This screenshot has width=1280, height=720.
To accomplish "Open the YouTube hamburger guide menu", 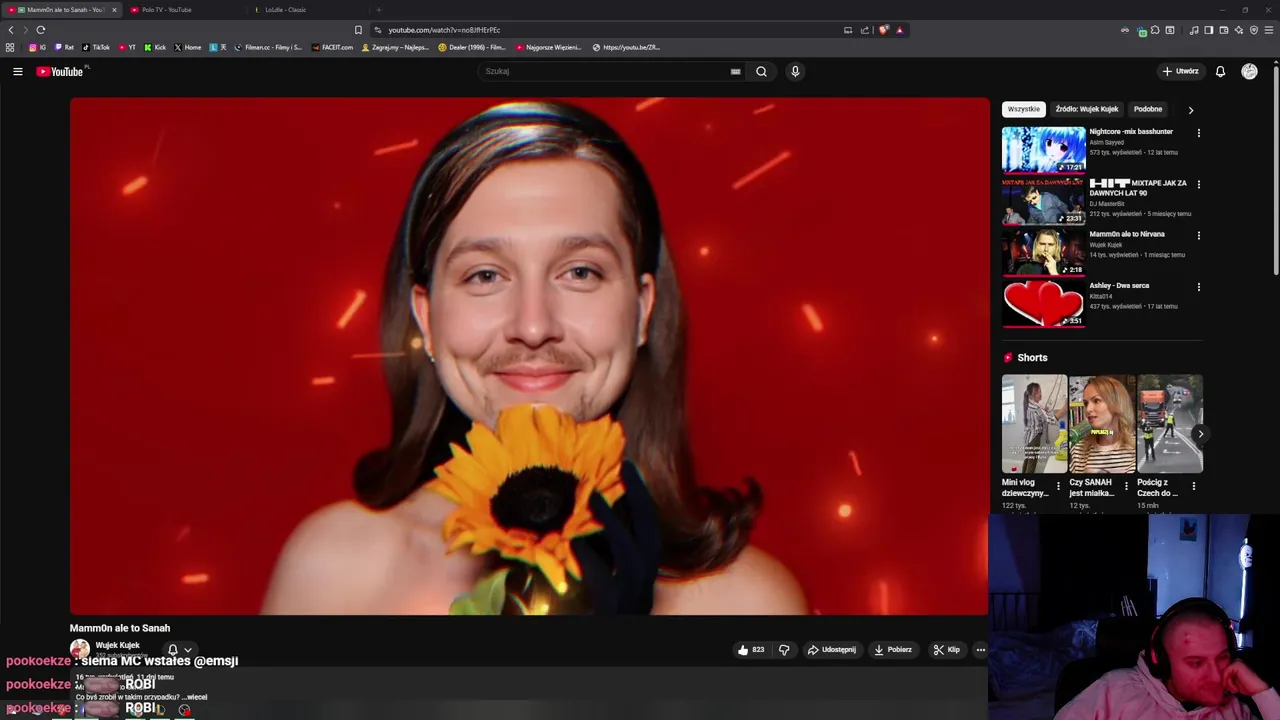I will coord(17,71).
